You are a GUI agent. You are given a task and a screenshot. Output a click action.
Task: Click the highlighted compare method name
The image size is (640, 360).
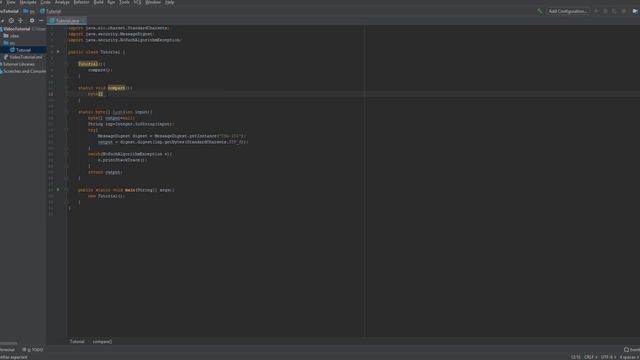coord(116,88)
